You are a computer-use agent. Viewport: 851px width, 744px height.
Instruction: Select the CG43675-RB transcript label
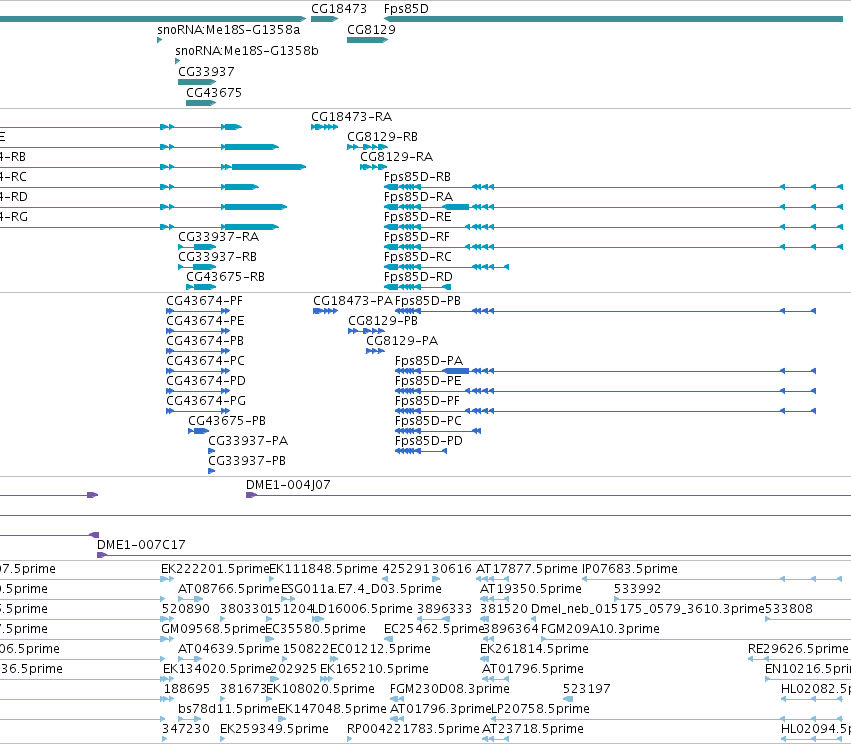[225, 277]
